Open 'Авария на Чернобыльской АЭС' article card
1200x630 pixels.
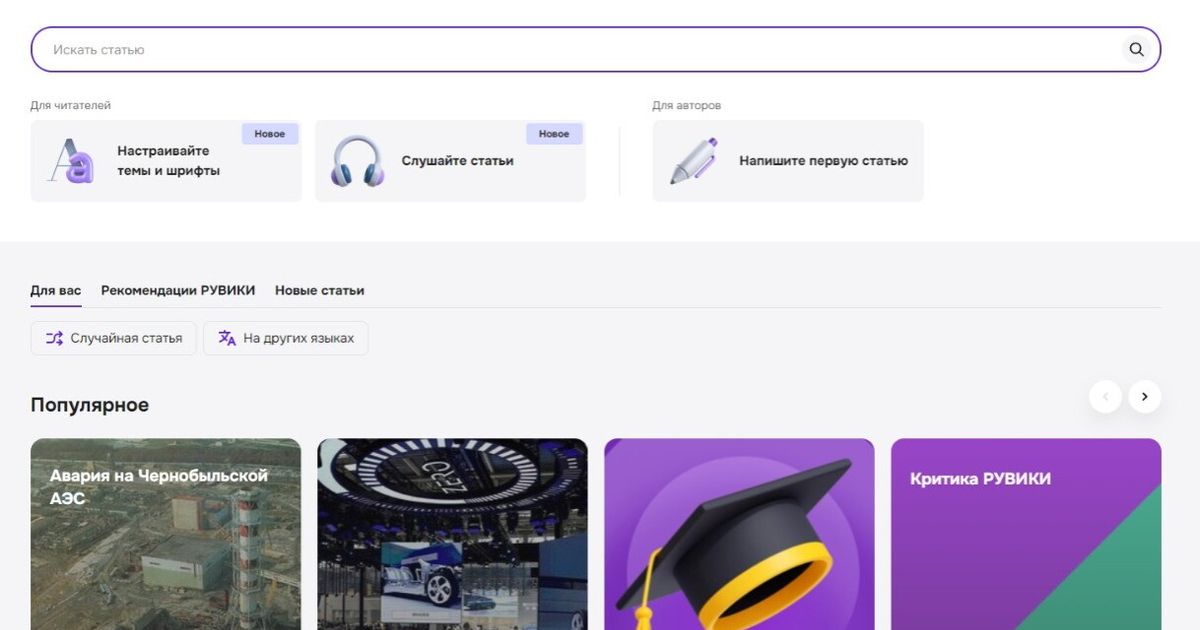pos(166,534)
